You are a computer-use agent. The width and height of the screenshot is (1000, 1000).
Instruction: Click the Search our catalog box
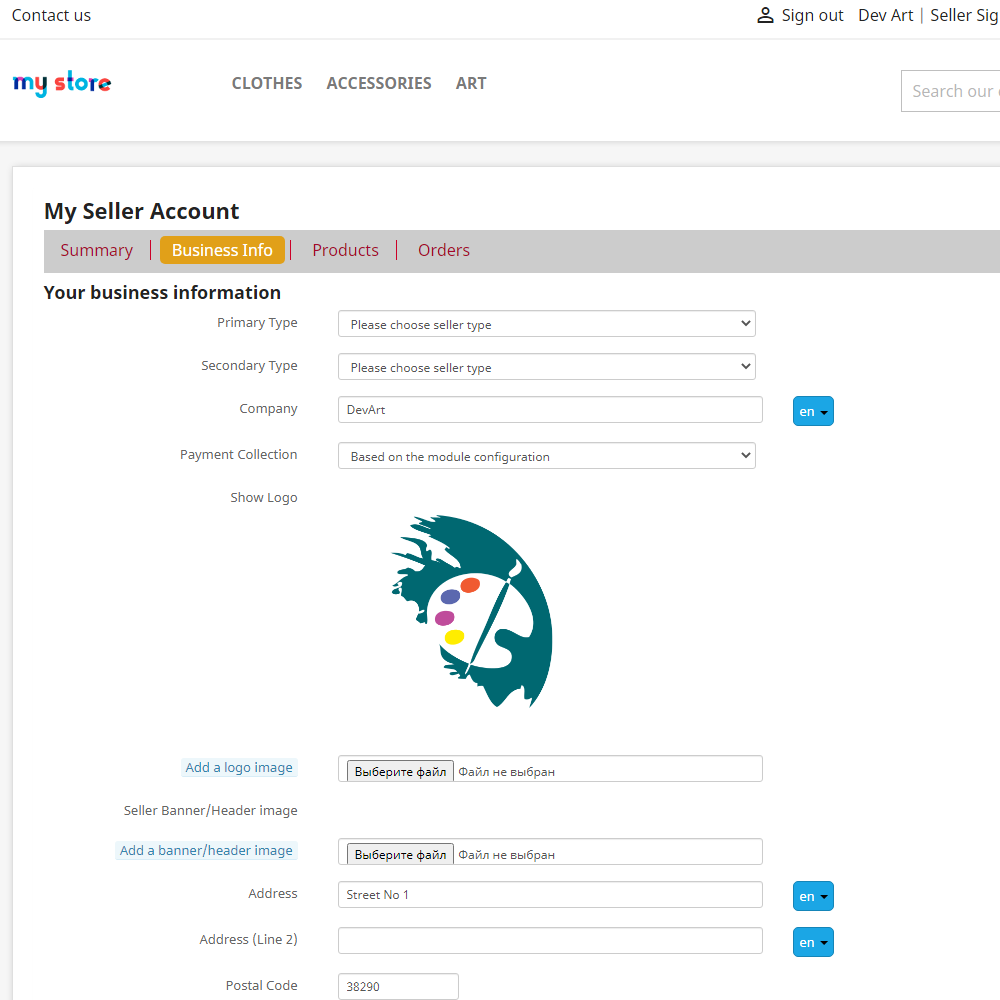point(950,91)
